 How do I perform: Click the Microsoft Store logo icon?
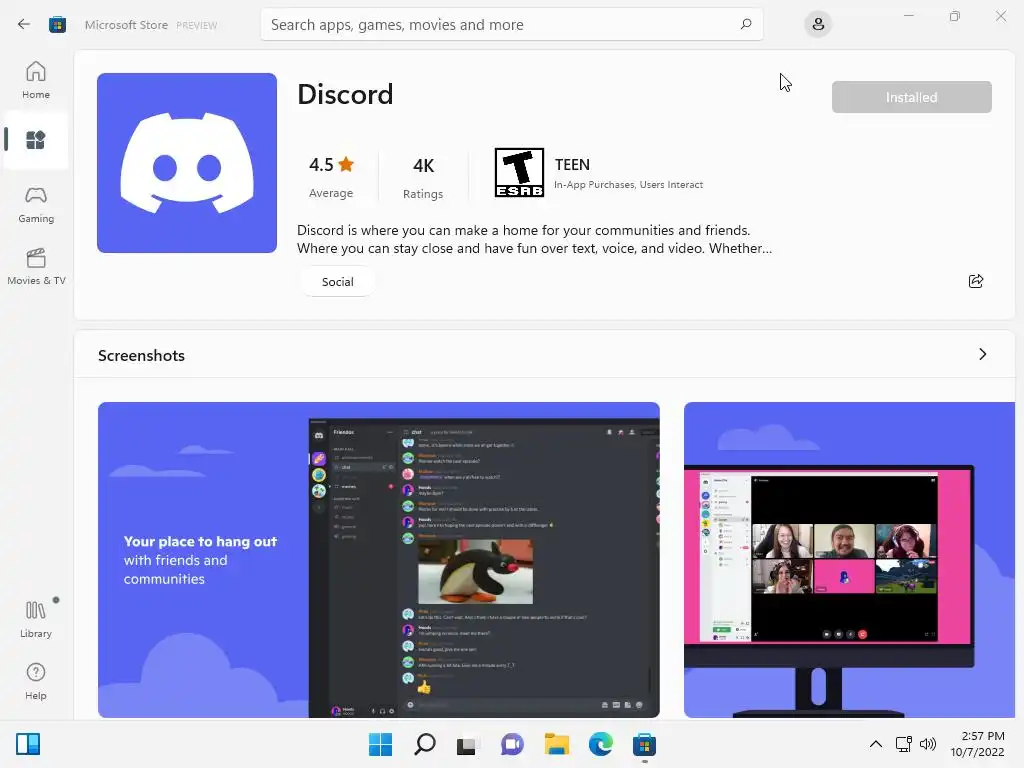click(57, 24)
